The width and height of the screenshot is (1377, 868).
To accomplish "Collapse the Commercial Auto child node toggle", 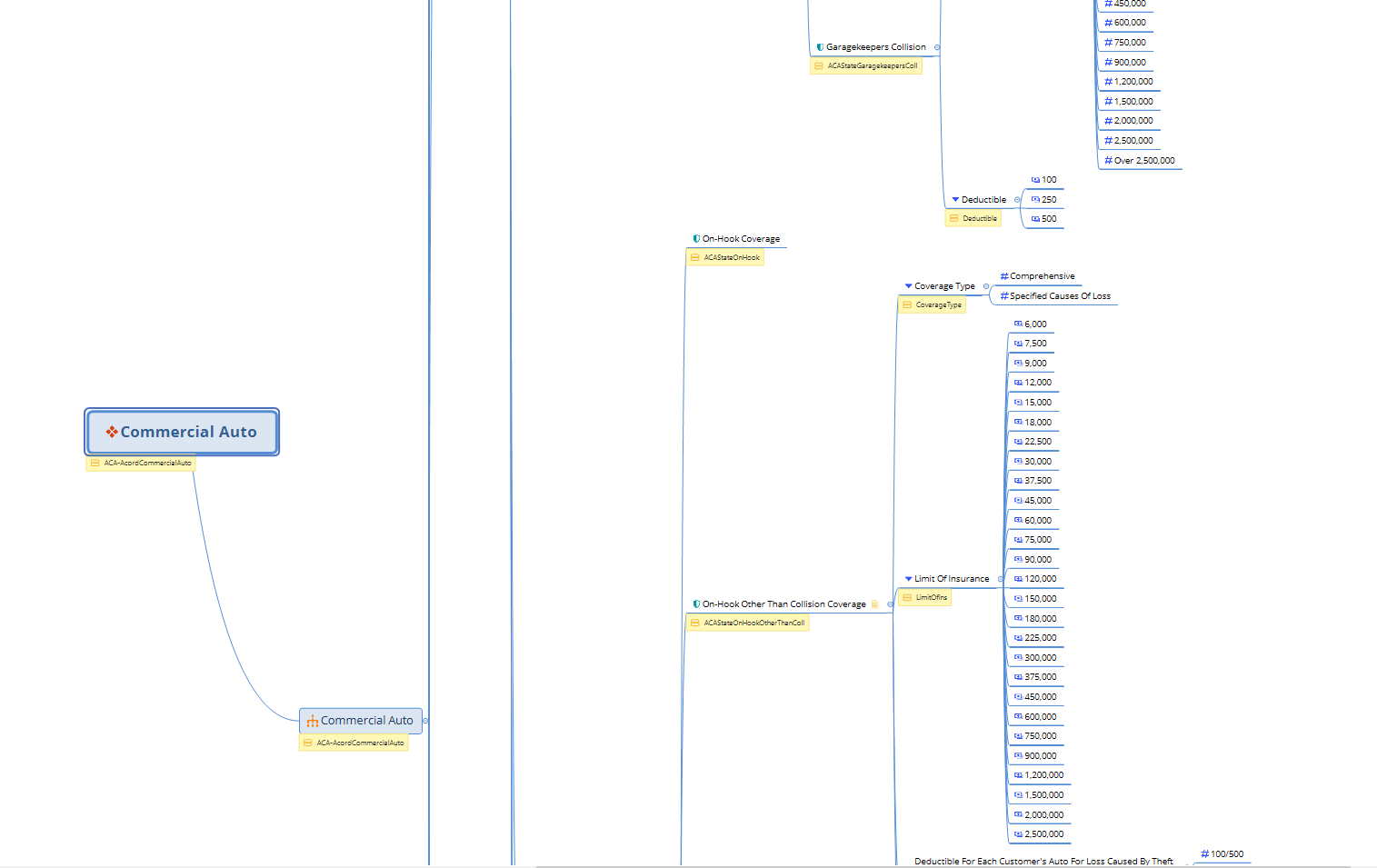I will point(425,721).
